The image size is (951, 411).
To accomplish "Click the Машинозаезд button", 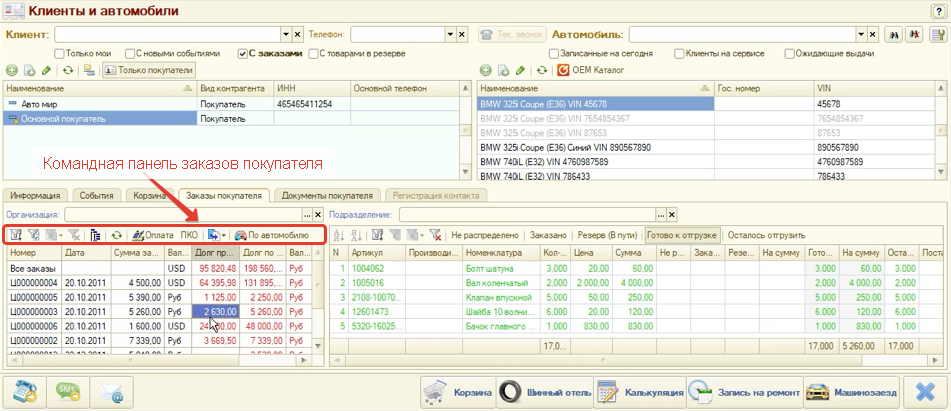I will 852,393.
